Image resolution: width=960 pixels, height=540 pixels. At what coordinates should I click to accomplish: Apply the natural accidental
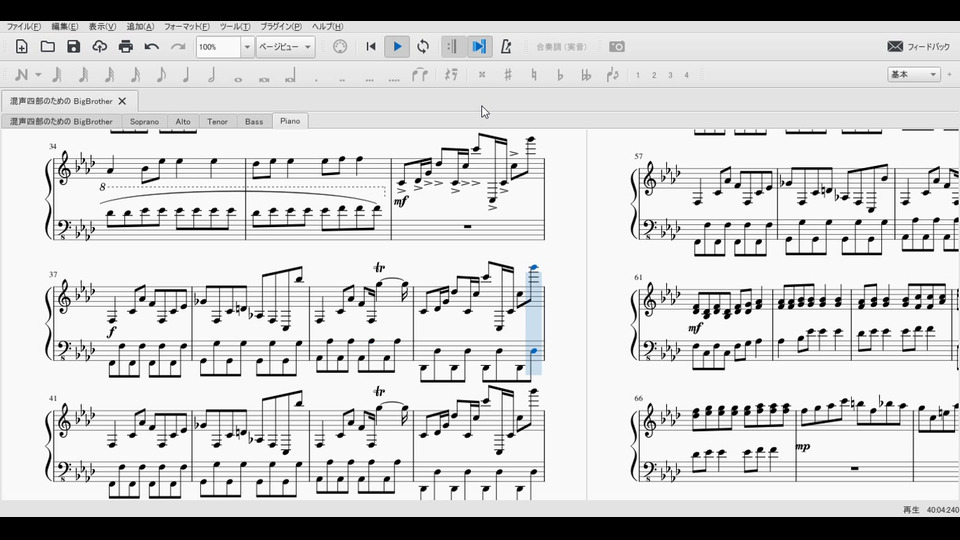[534, 75]
